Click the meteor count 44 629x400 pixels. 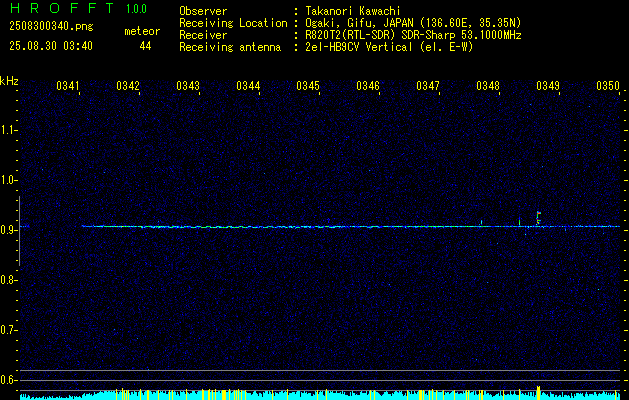point(145,46)
